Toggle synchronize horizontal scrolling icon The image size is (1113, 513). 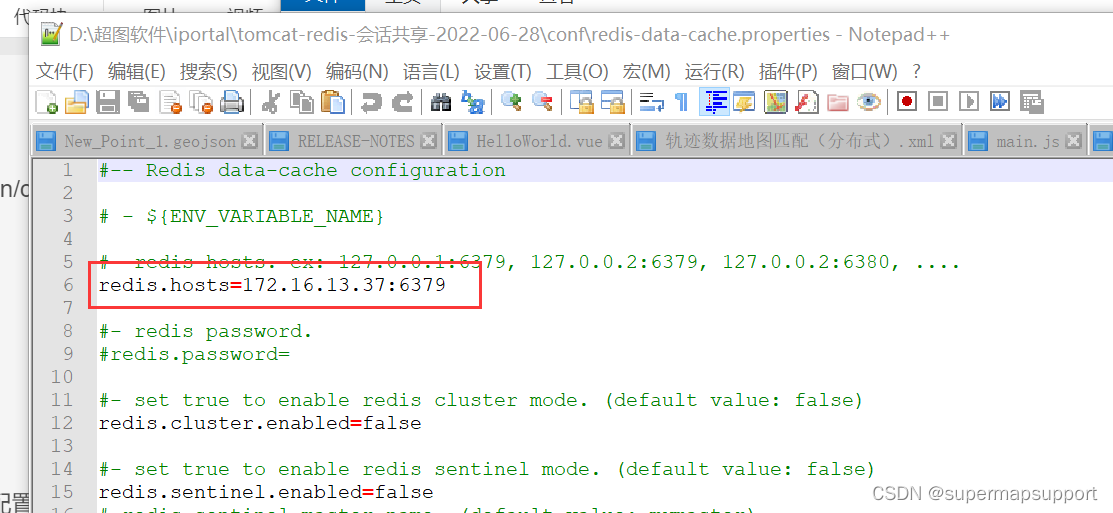tap(612, 102)
